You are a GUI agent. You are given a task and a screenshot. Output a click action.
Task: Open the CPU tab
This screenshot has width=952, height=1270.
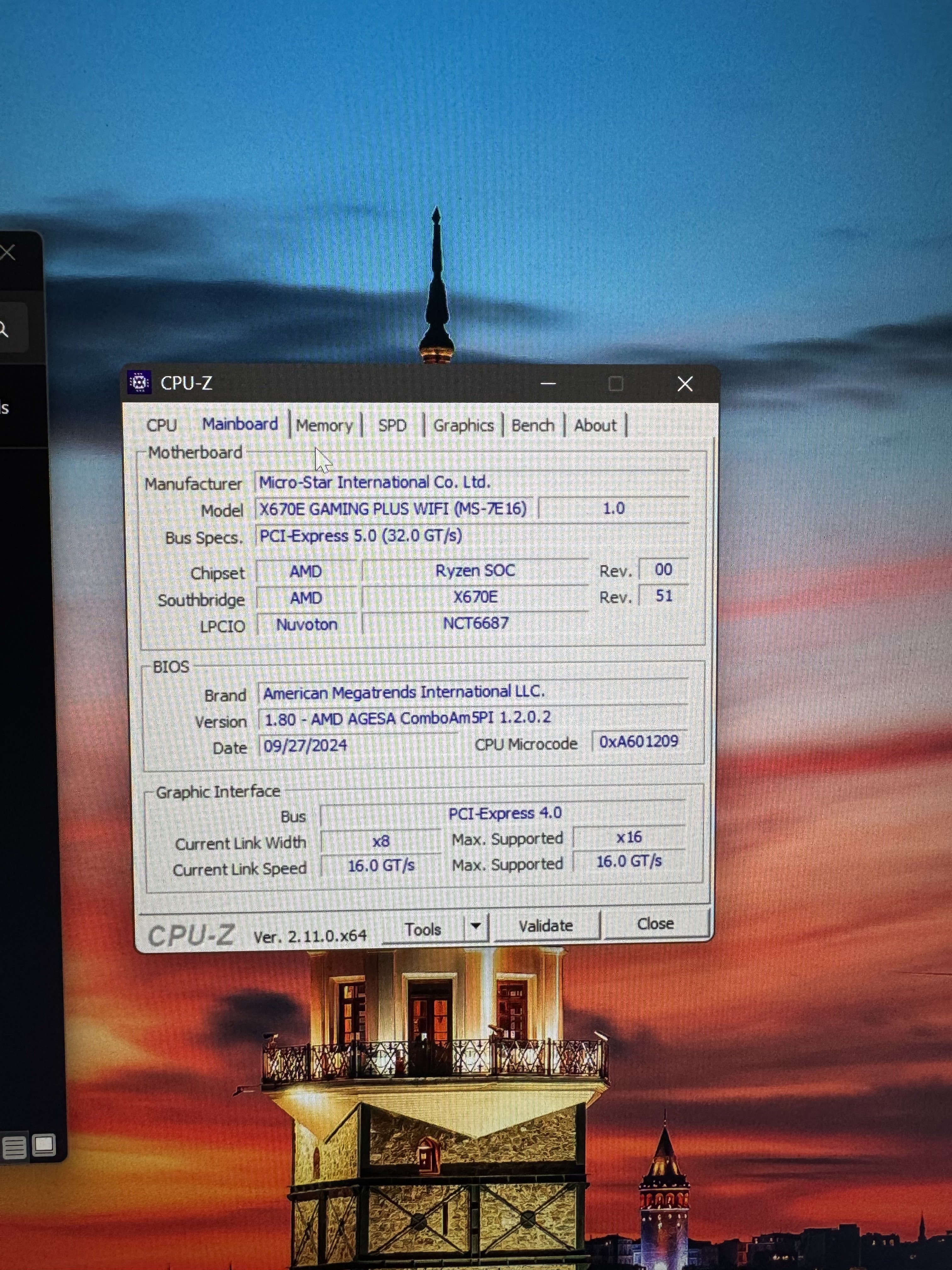pyautogui.click(x=161, y=426)
